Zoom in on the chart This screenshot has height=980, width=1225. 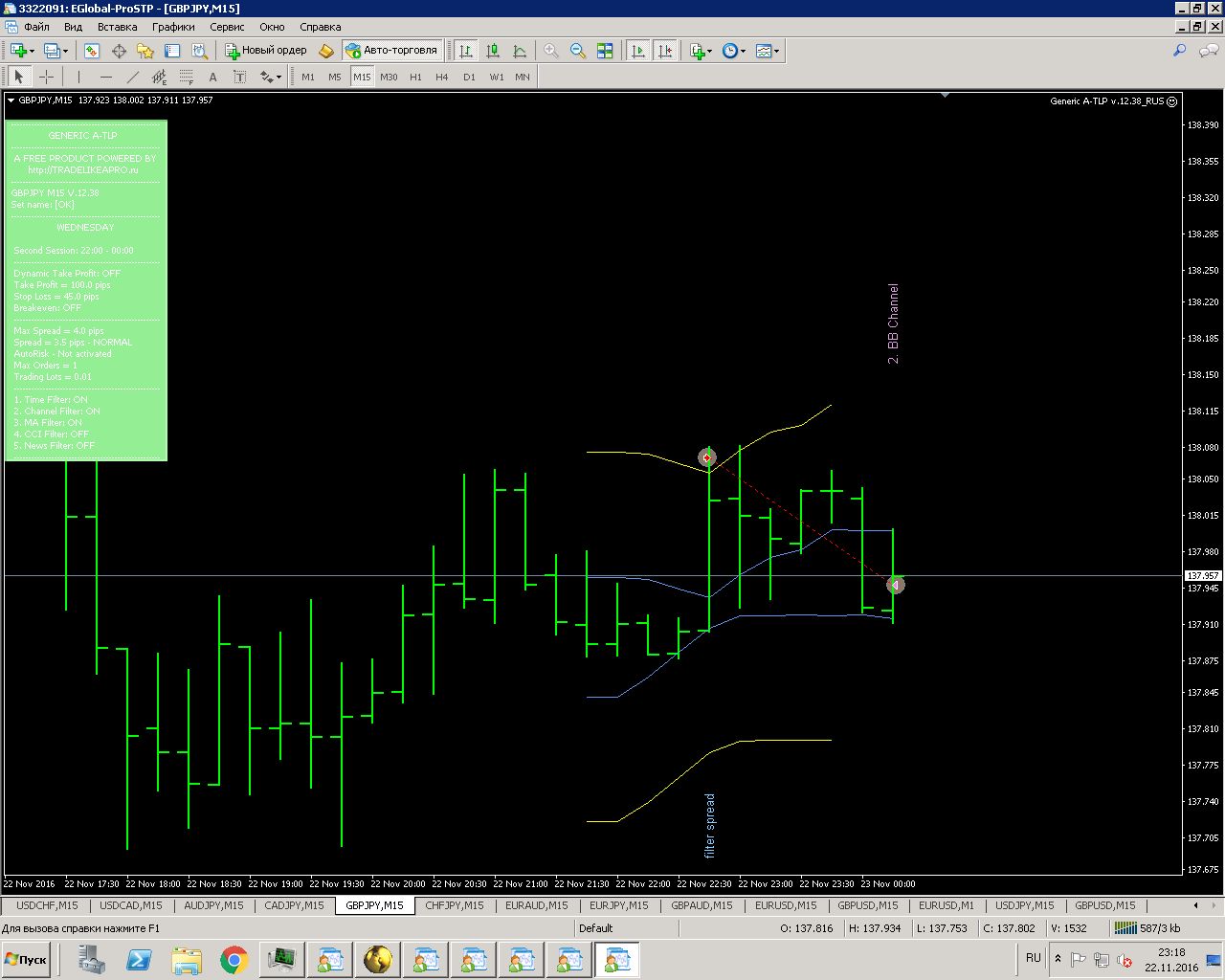pos(551,51)
